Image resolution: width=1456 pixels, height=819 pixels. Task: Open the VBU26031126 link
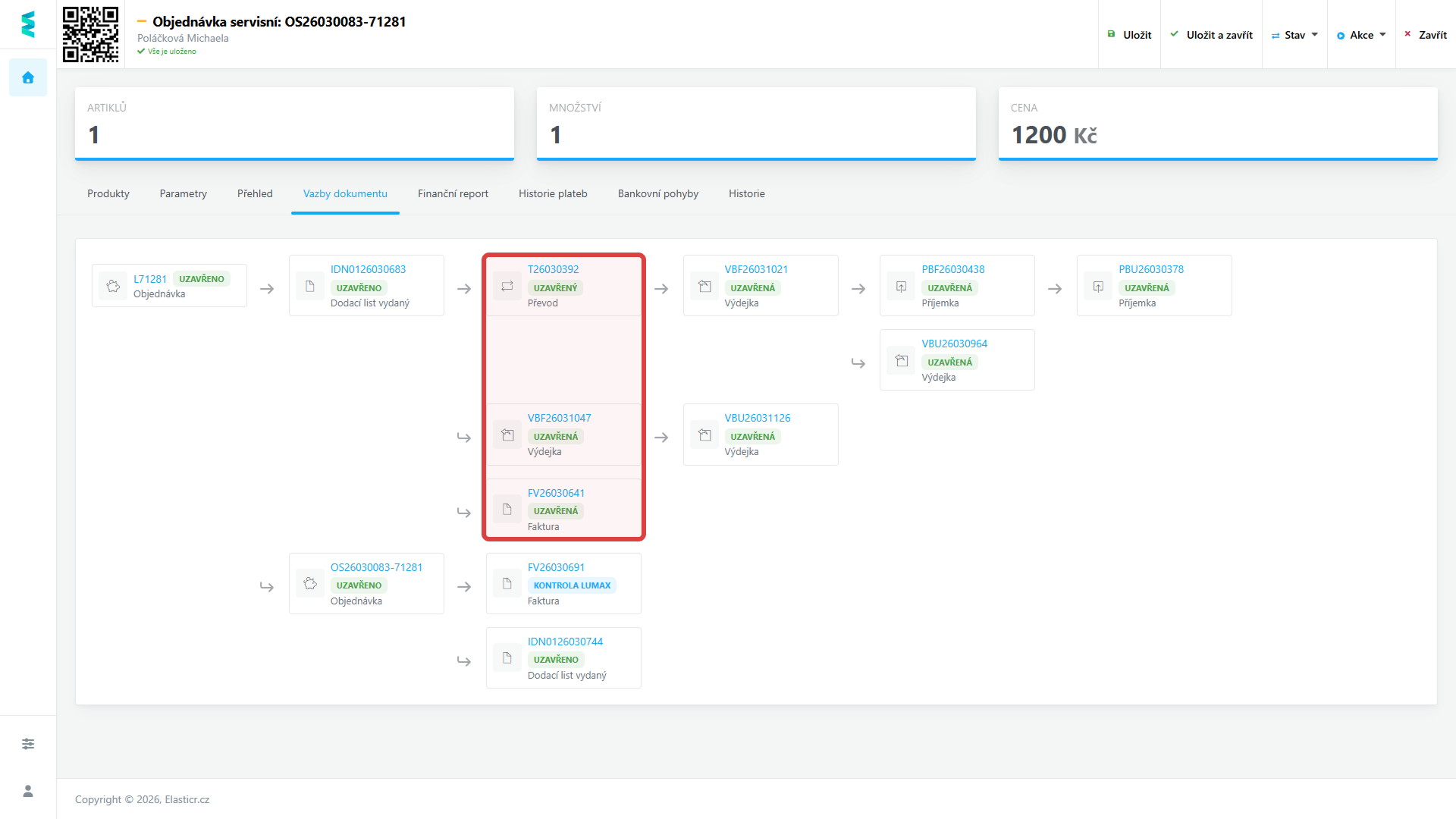coord(758,418)
